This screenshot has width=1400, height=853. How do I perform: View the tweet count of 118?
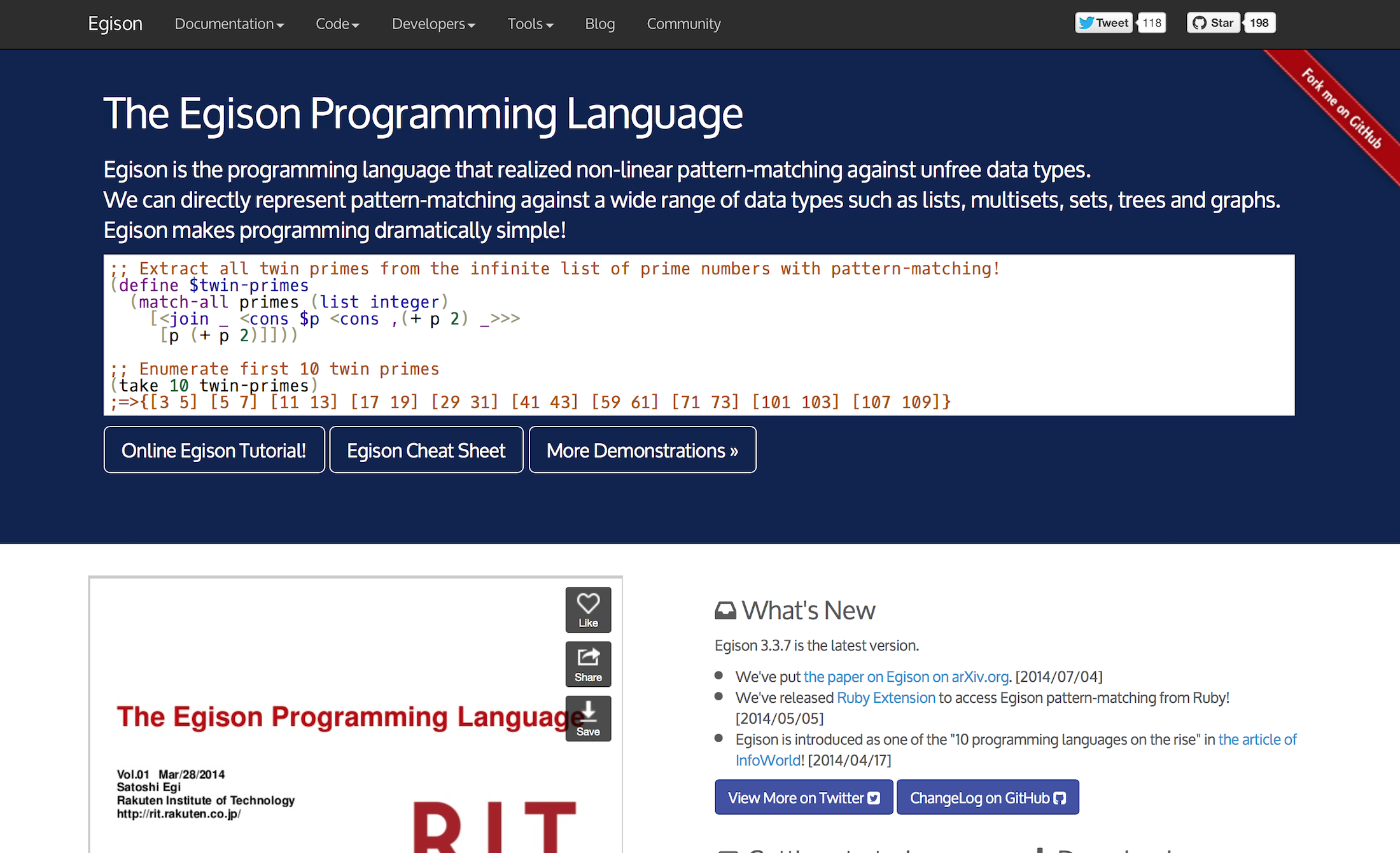(x=1152, y=23)
